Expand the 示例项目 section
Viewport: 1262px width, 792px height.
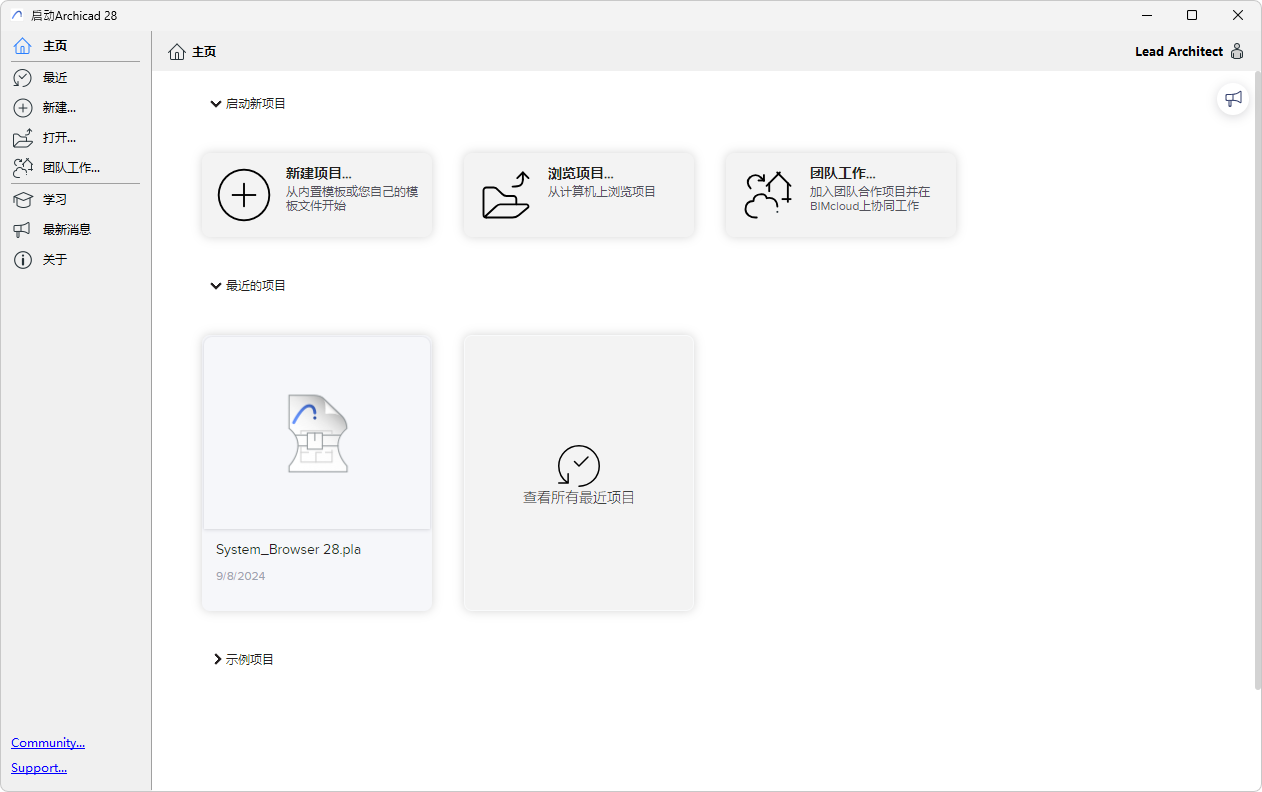pos(217,660)
